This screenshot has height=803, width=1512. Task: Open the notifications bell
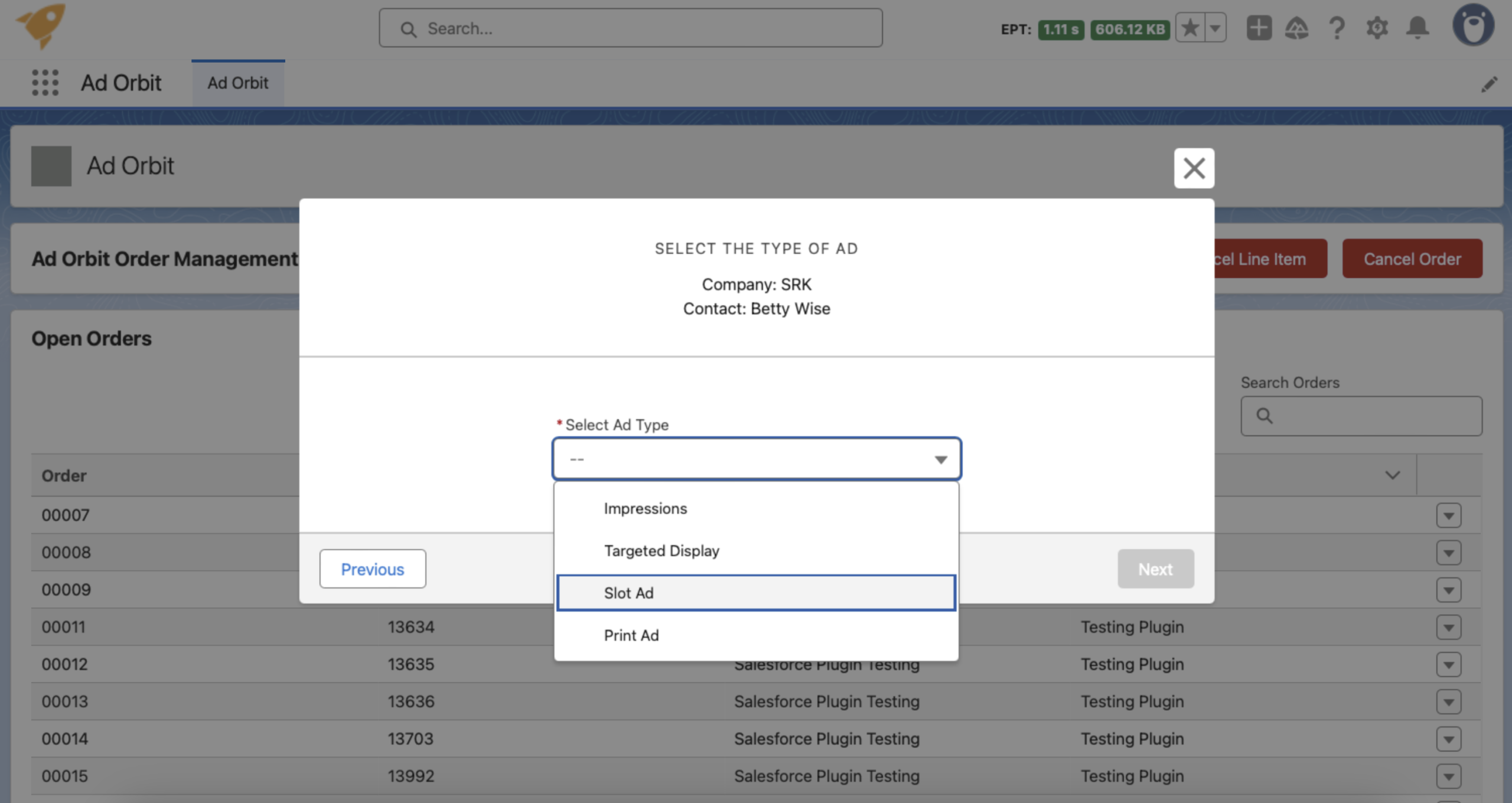pyautogui.click(x=1417, y=28)
